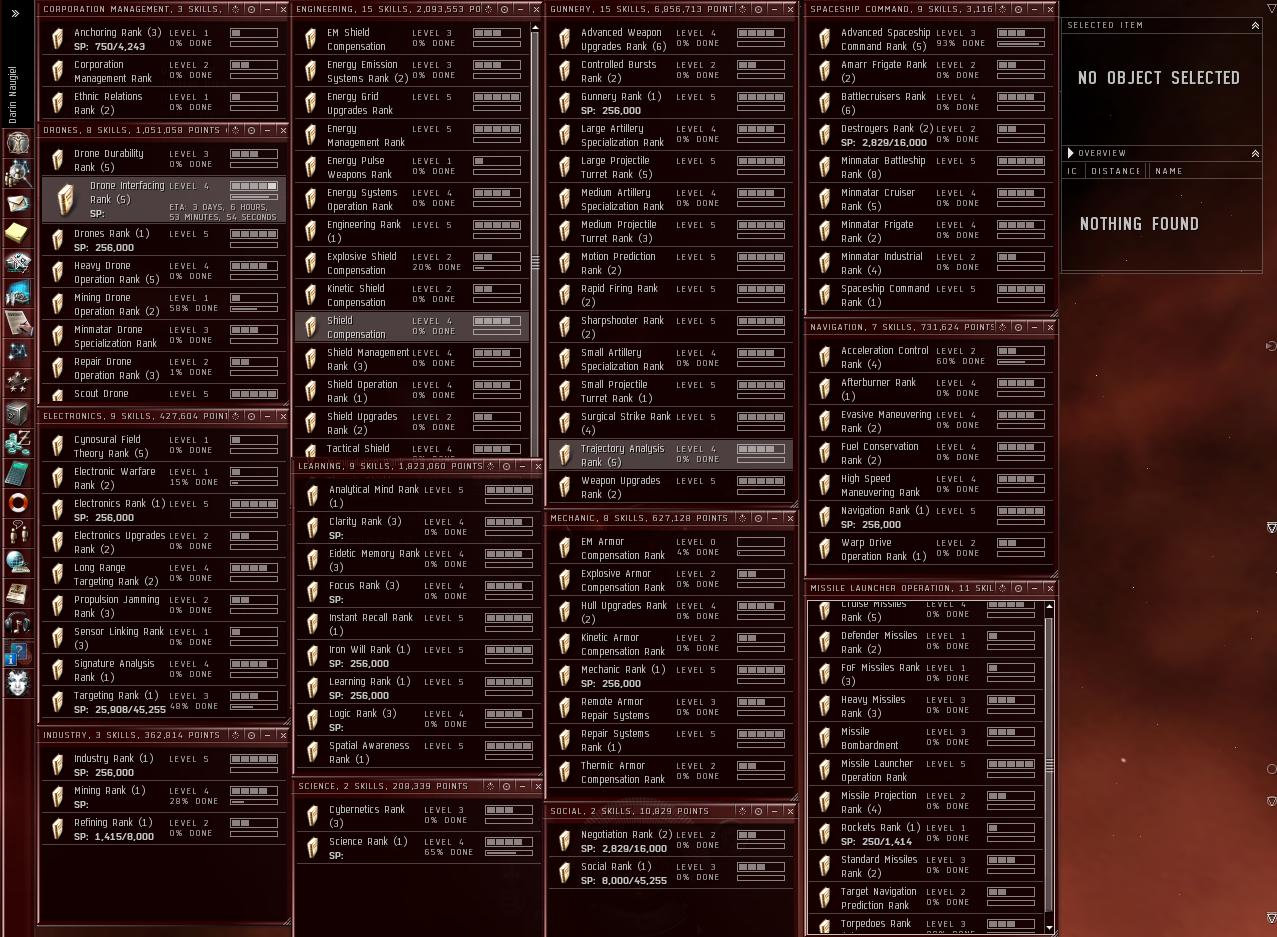This screenshot has width=1277, height=937.
Task: Click the Rockets Rank (1) book icon
Action: pyautogui.click(x=824, y=834)
